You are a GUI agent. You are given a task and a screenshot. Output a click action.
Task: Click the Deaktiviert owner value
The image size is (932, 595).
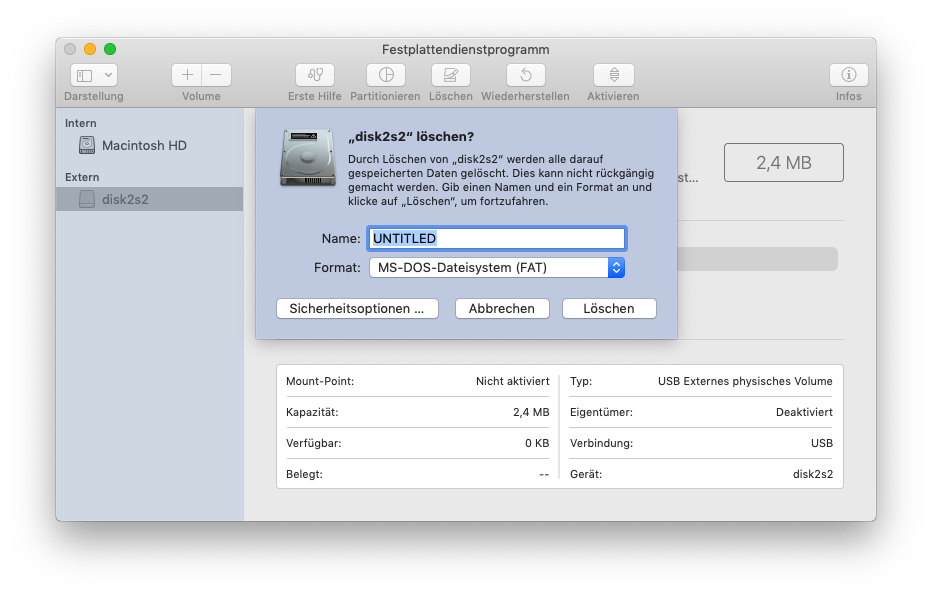click(804, 412)
